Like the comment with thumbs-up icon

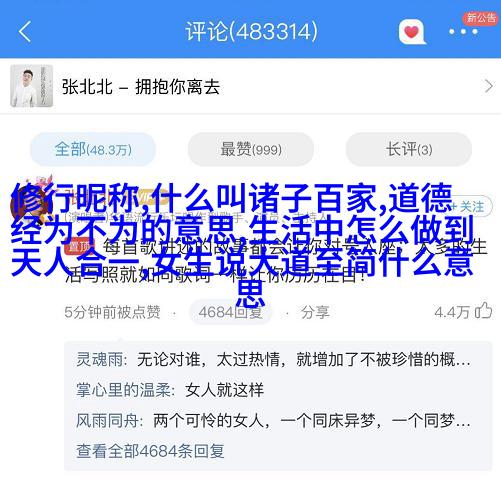(483, 311)
